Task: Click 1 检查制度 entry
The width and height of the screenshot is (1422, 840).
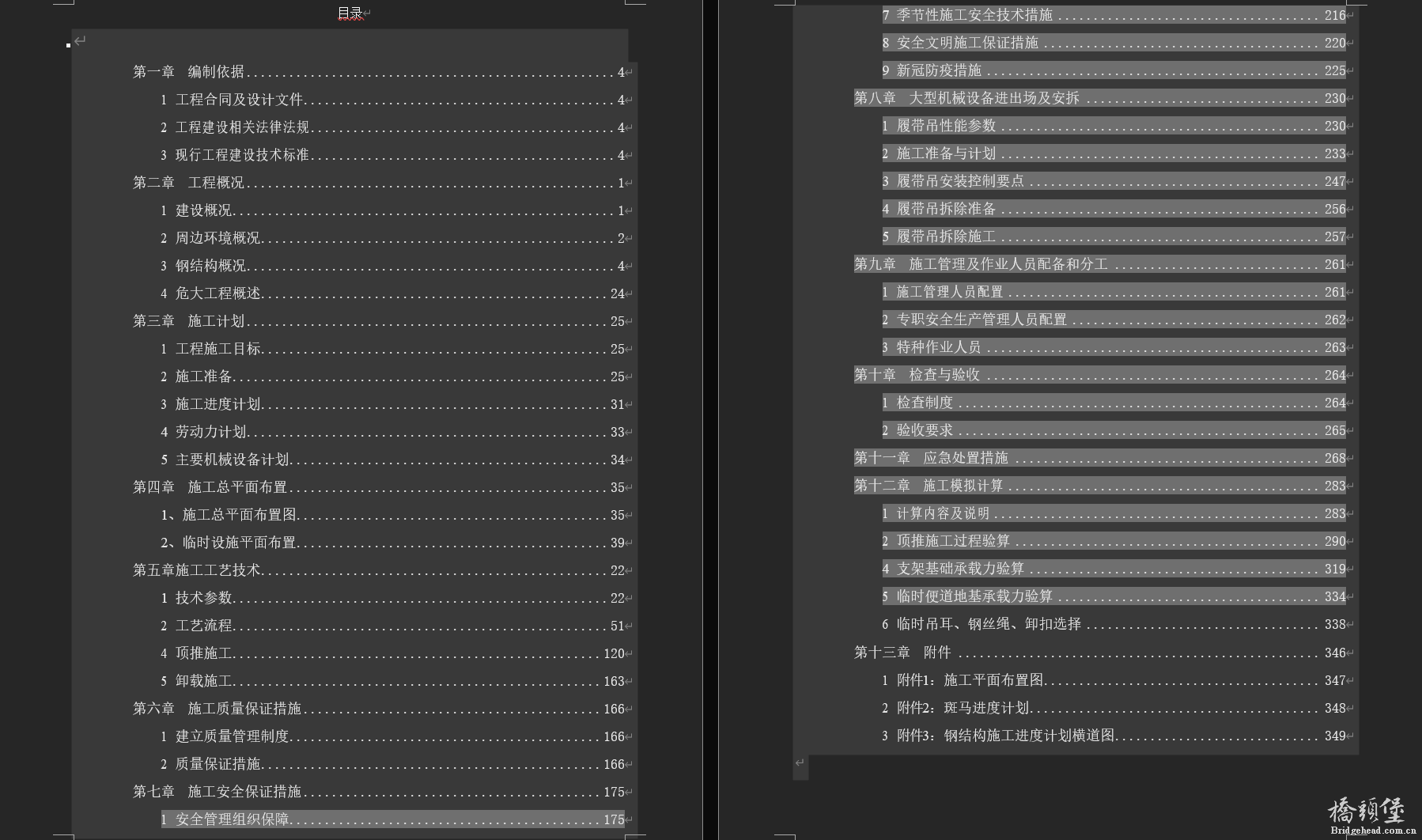Action: click(x=1114, y=403)
